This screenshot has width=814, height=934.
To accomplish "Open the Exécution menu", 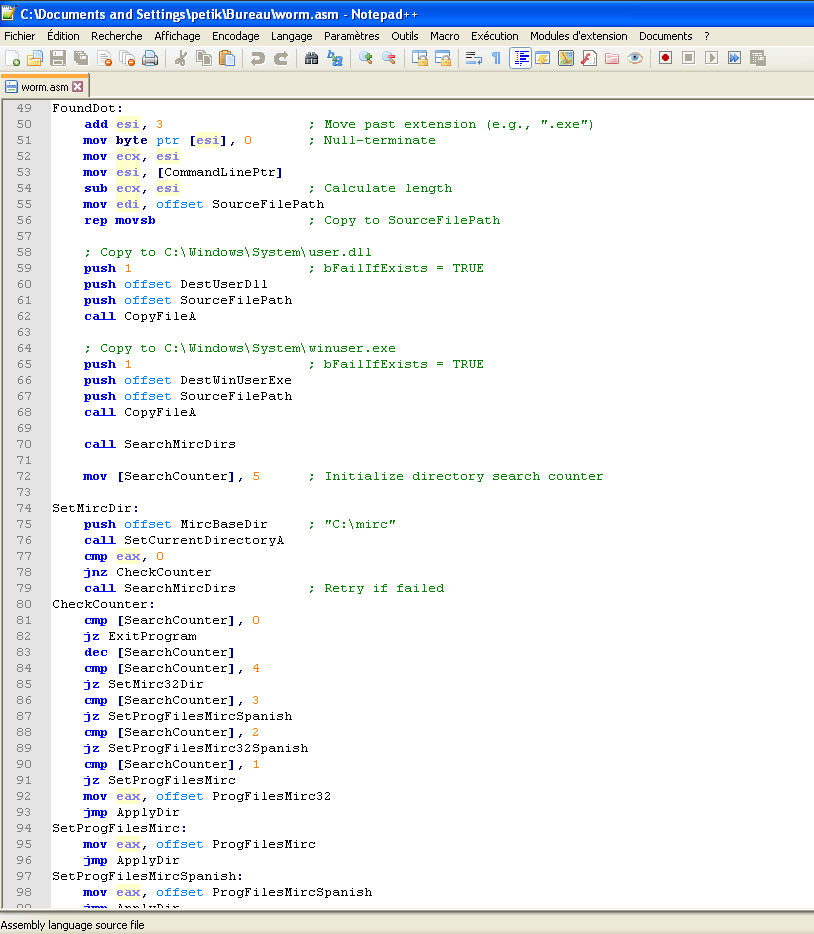I will (x=495, y=36).
